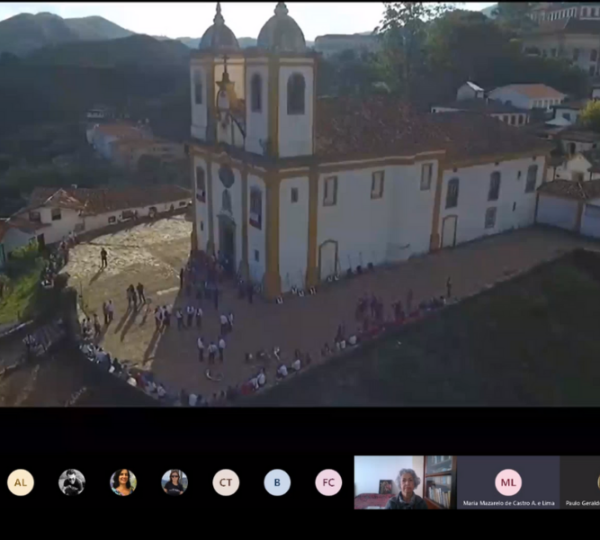Click the AL participant avatar
The image size is (600, 540).
pos(20,482)
